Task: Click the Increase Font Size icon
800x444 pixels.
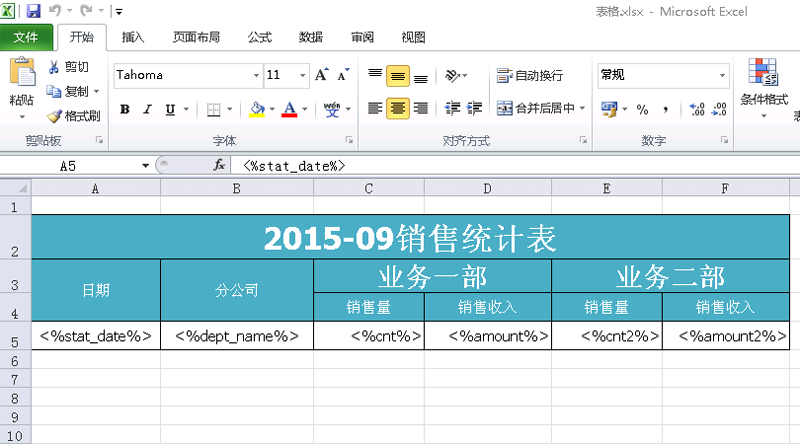Action: (x=322, y=75)
